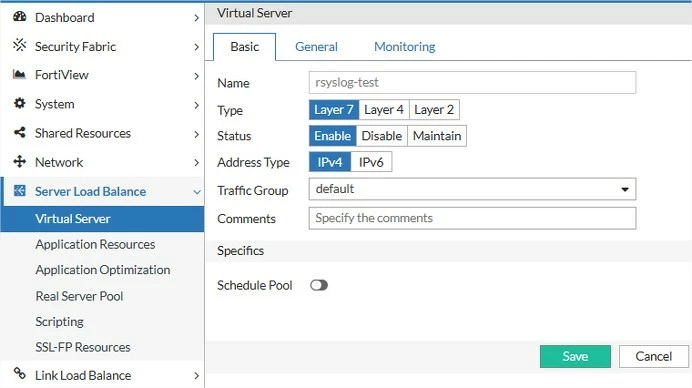Open the Dashboard menu label
The width and height of the screenshot is (692, 388).
(64, 18)
